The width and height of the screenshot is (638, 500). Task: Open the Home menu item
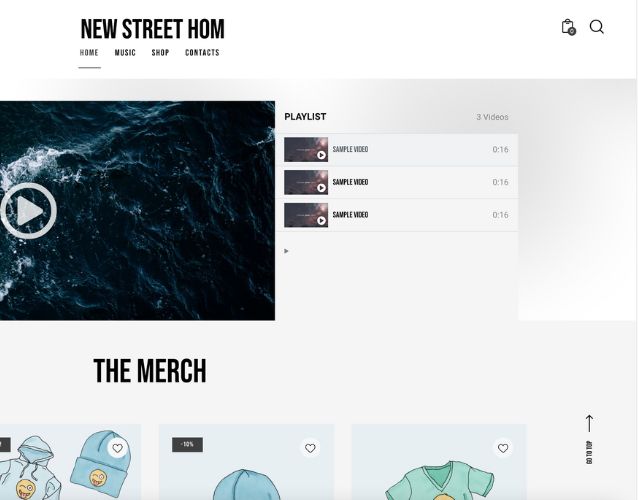pyautogui.click(x=89, y=53)
